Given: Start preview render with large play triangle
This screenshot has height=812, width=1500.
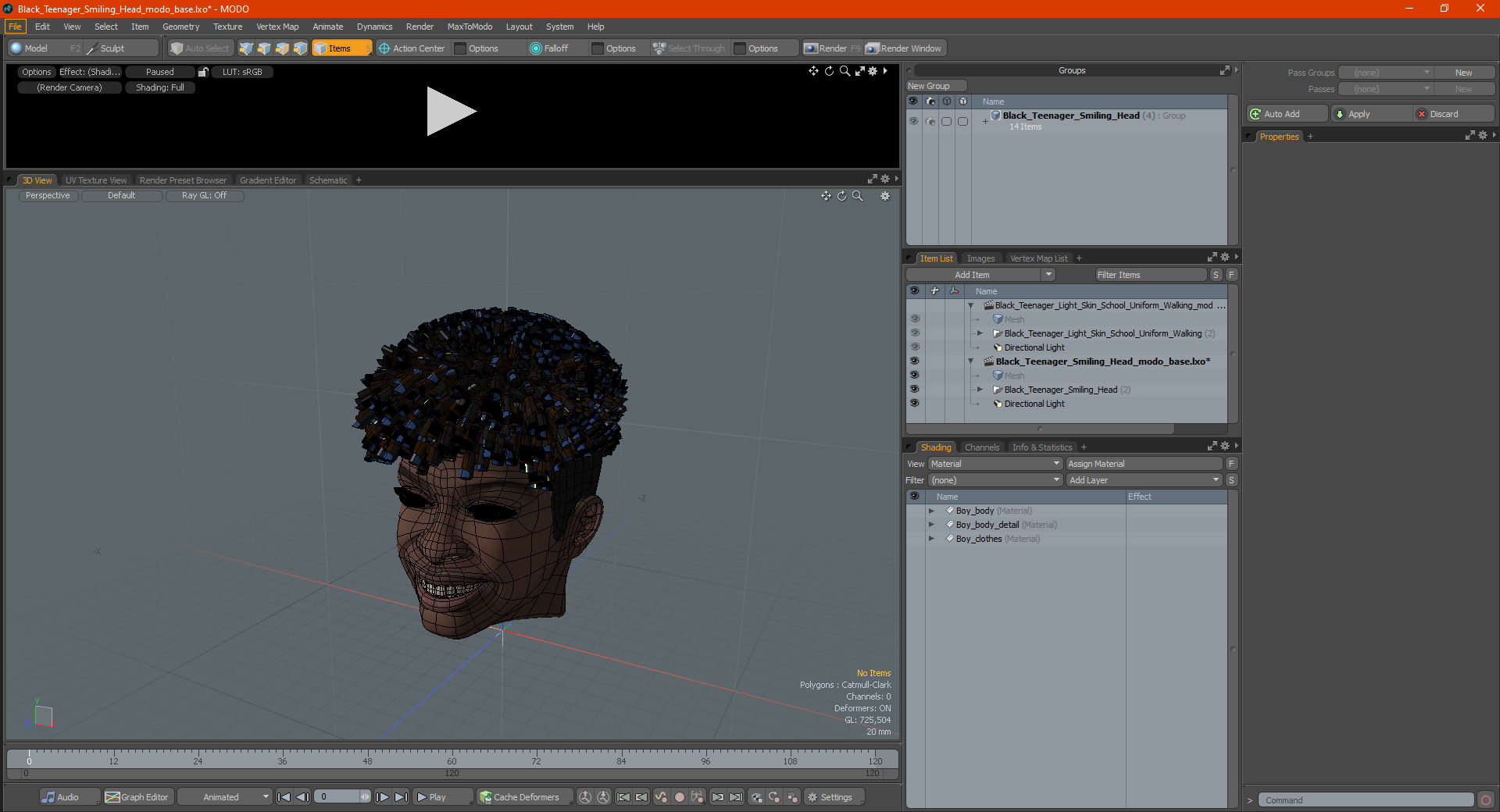Looking at the screenshot, I should (x=451, y=112).
